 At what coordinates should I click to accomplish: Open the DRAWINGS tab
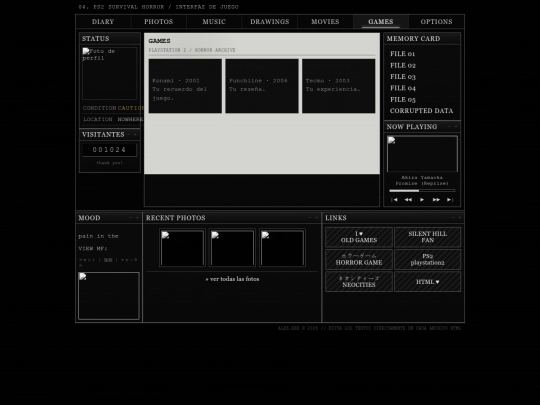[x=270, y=22]
